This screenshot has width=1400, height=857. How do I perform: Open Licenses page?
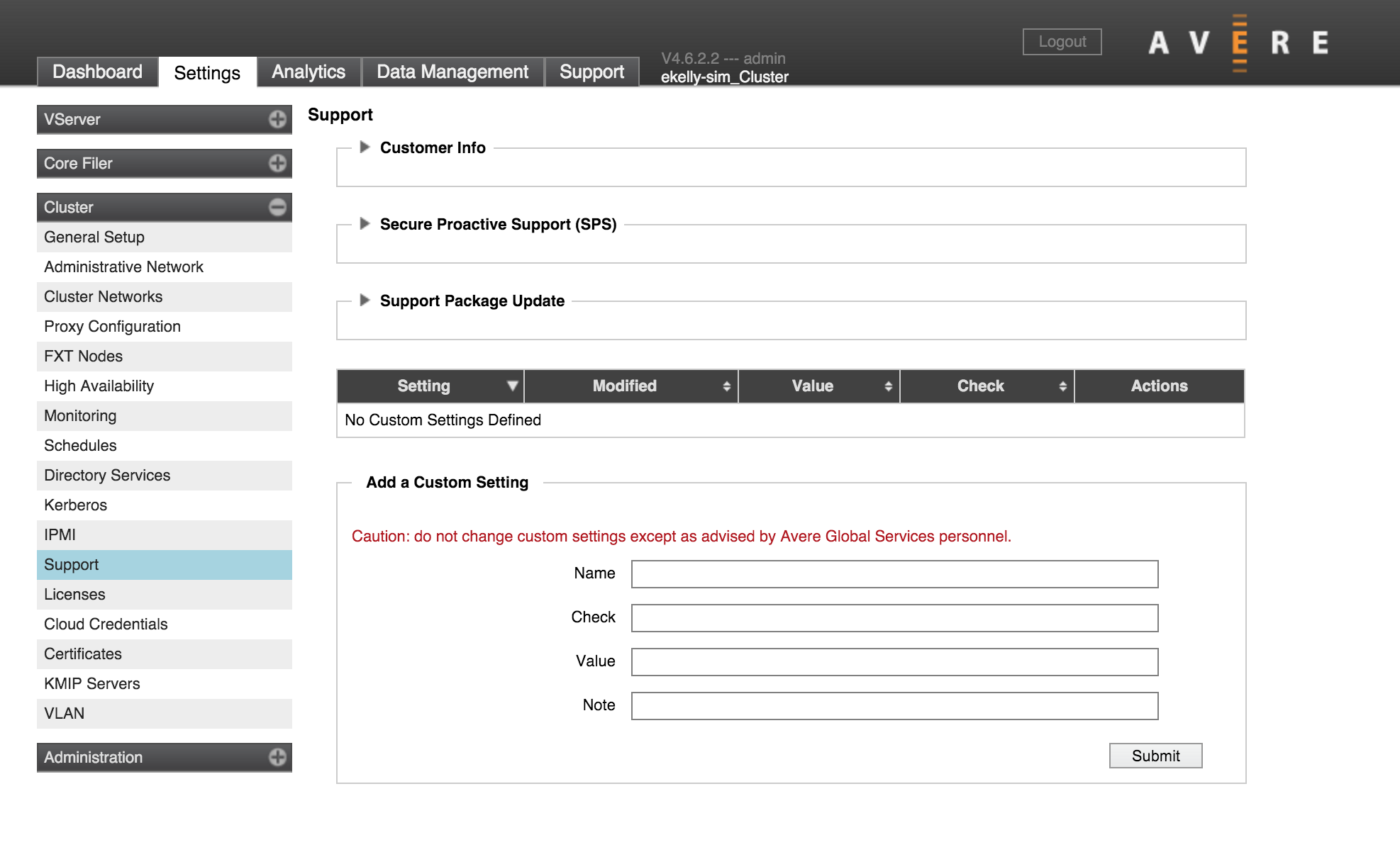(165, 595)
